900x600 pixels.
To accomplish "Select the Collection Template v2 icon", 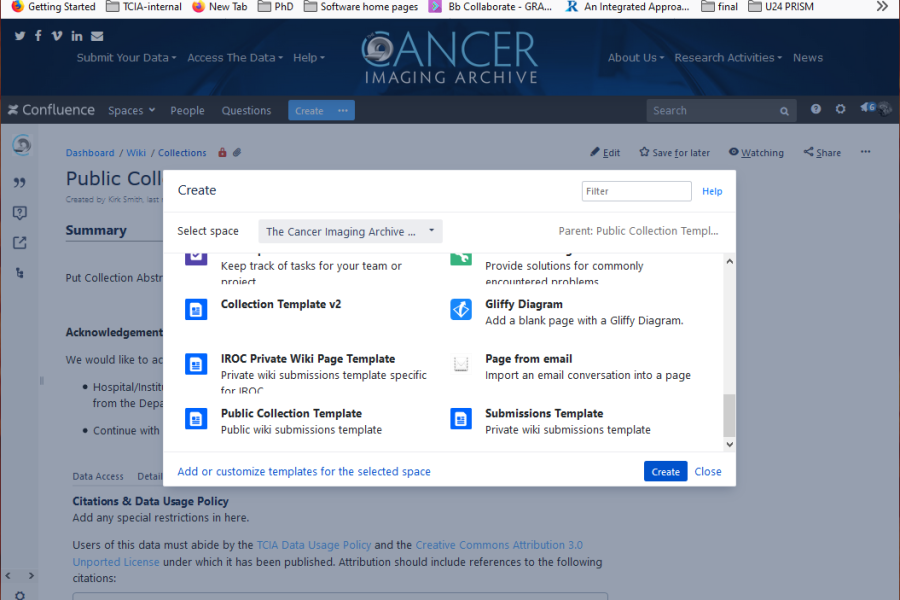I will point(196,309).
